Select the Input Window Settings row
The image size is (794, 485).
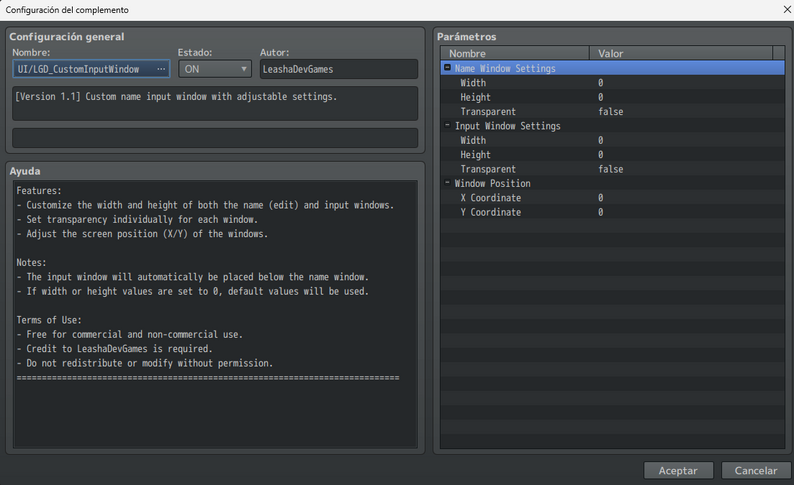click(612, 126)
